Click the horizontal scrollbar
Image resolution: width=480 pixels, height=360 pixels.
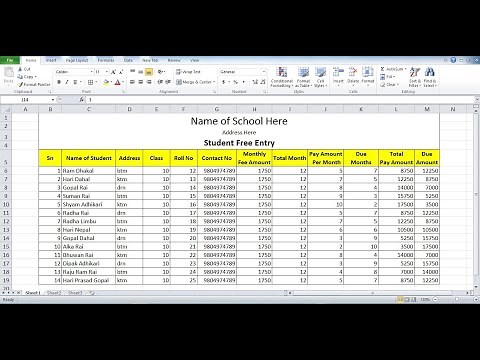tap(373, 293)
